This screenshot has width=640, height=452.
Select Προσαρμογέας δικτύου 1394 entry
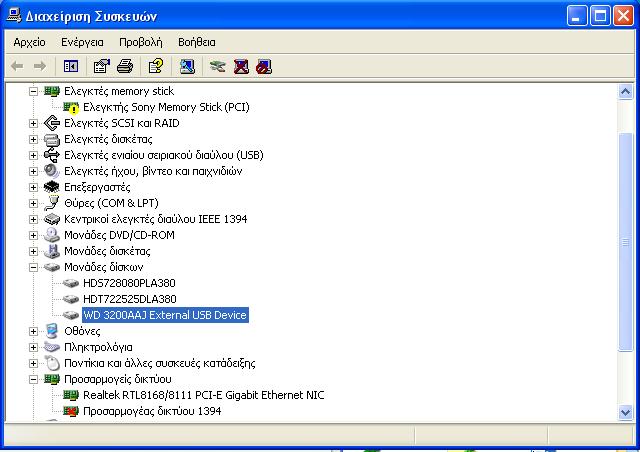[152, 411]
